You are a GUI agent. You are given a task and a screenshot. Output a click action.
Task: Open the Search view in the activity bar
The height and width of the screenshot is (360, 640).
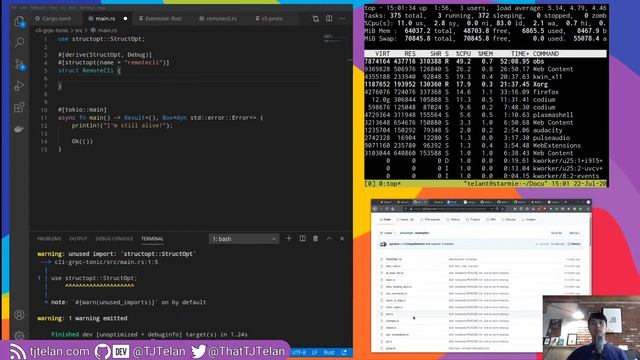coord(19,42)
